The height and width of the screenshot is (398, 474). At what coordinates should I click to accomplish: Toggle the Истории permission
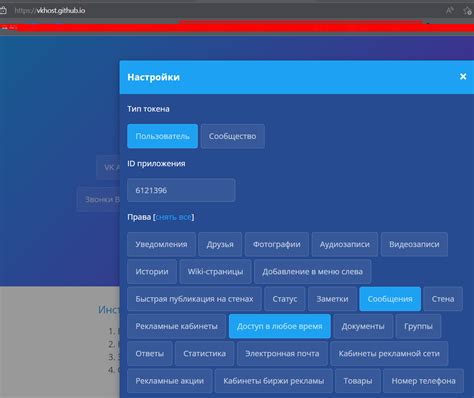tap(152, 272)
